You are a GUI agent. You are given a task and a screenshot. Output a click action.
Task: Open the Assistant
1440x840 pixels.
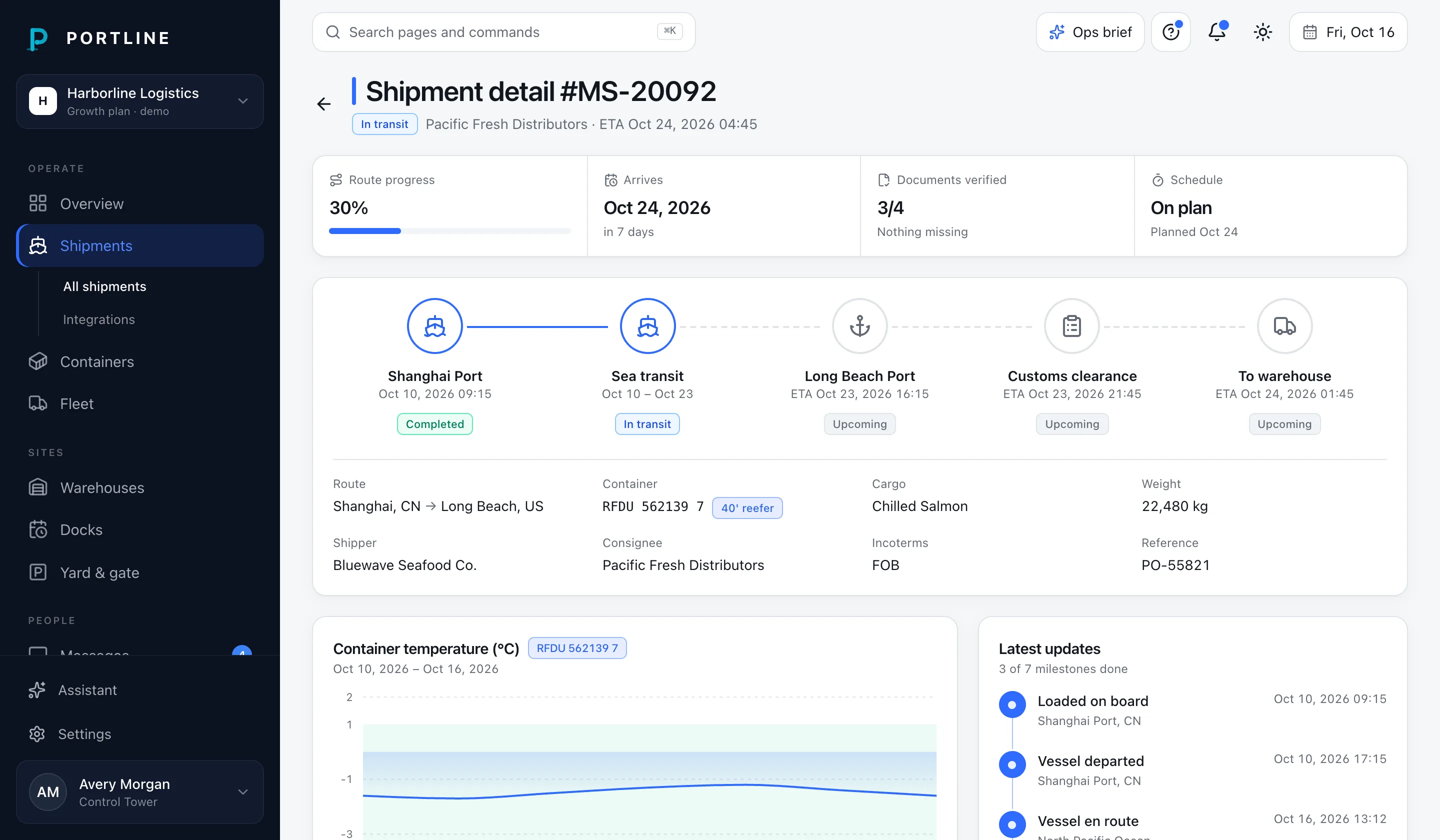coord(140,690)
